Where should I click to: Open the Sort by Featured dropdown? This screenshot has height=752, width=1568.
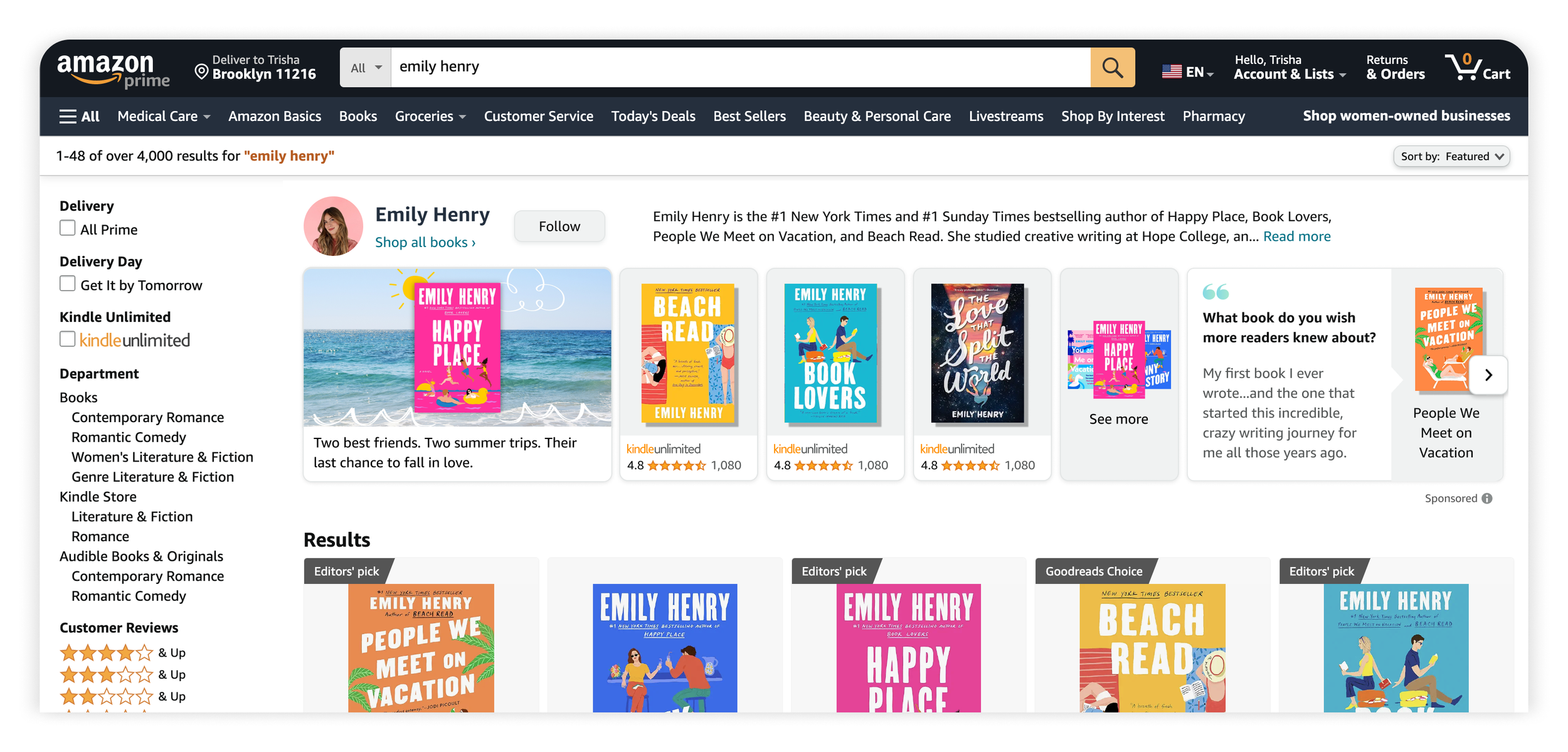click(x=1451, y=156)
